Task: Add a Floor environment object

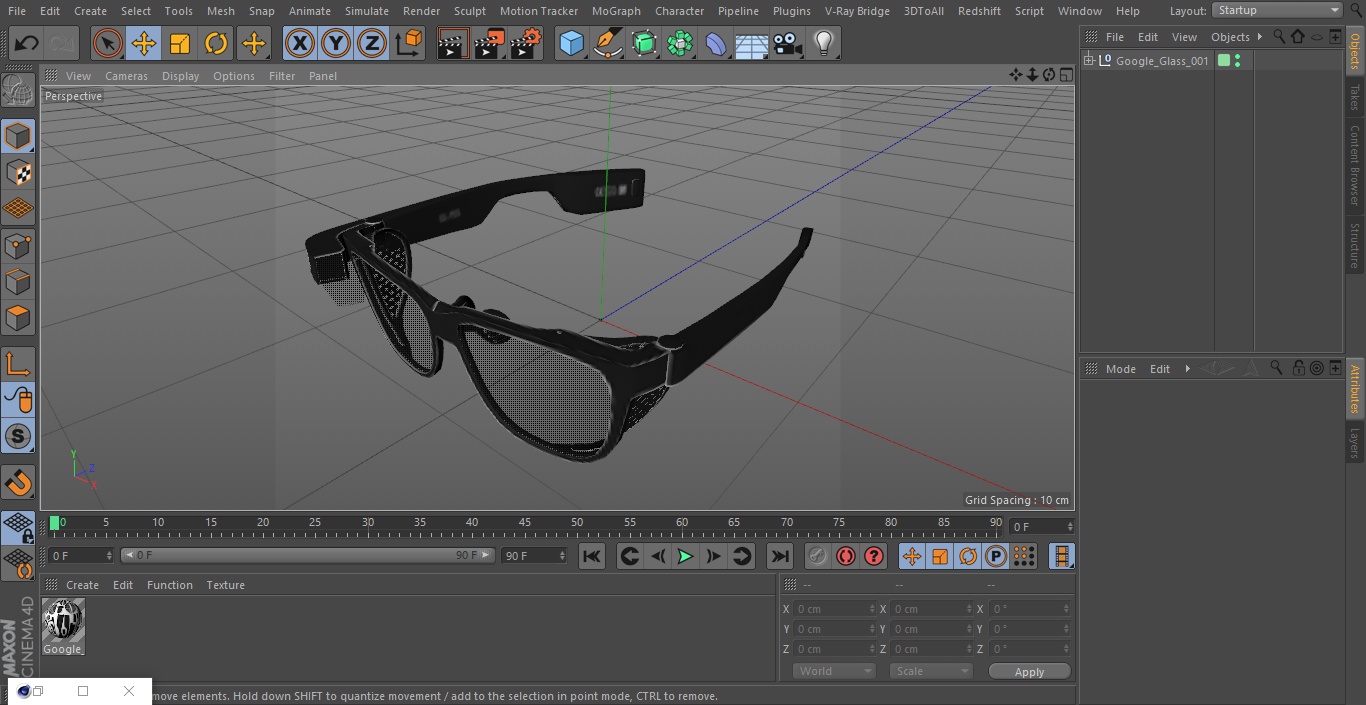Action: (x=752, y=43)
